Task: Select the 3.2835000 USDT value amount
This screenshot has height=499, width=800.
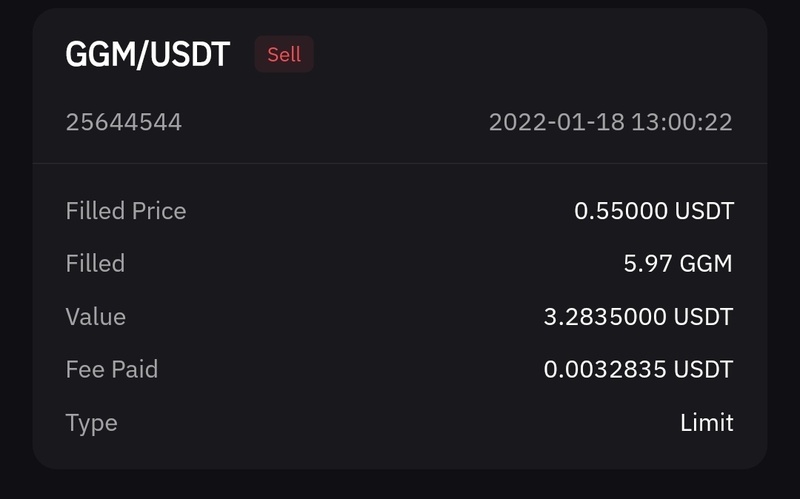Action: 638,317
